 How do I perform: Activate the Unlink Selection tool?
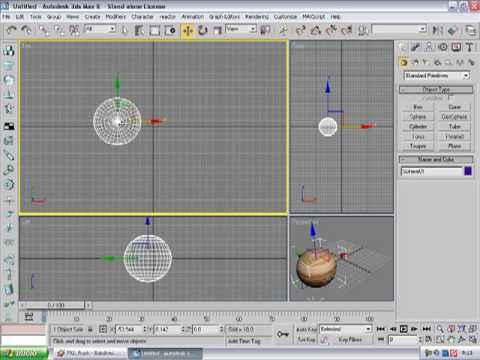[x=59, y=30]
